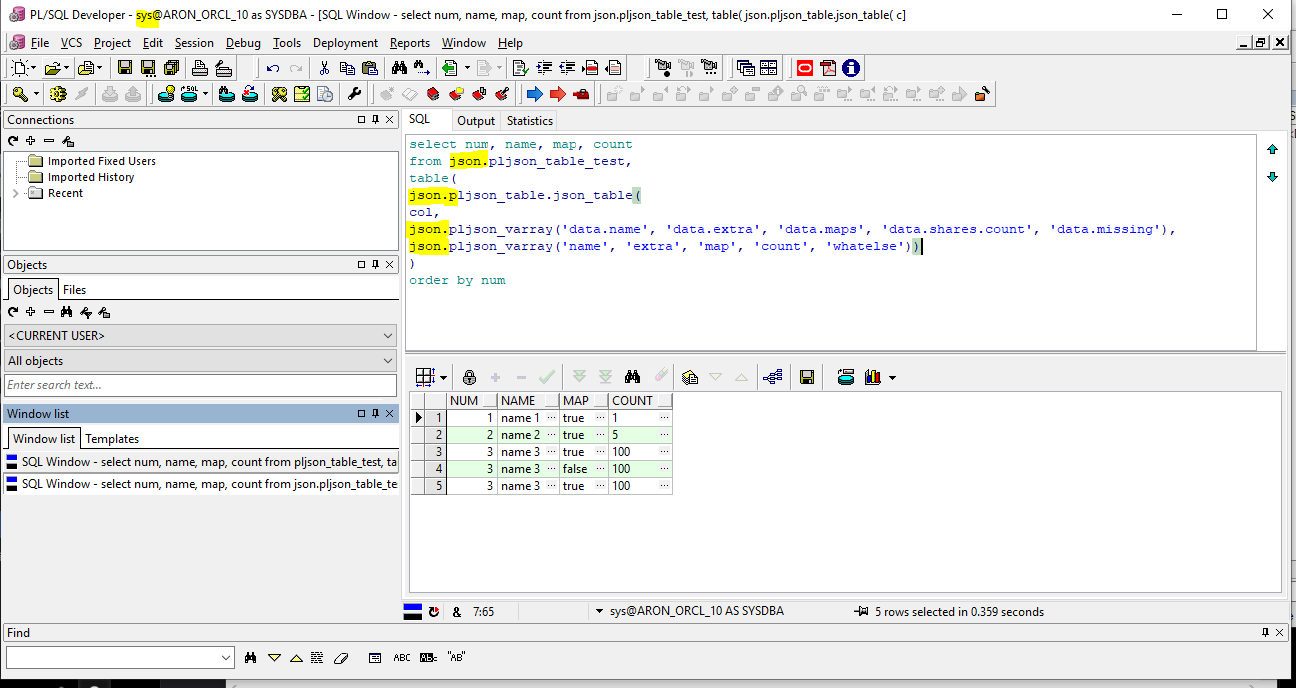Pin the Objects panel with the pin icon
Image resolution: width=1296 pixels, height=688 pixels.
tap(375, 264)
